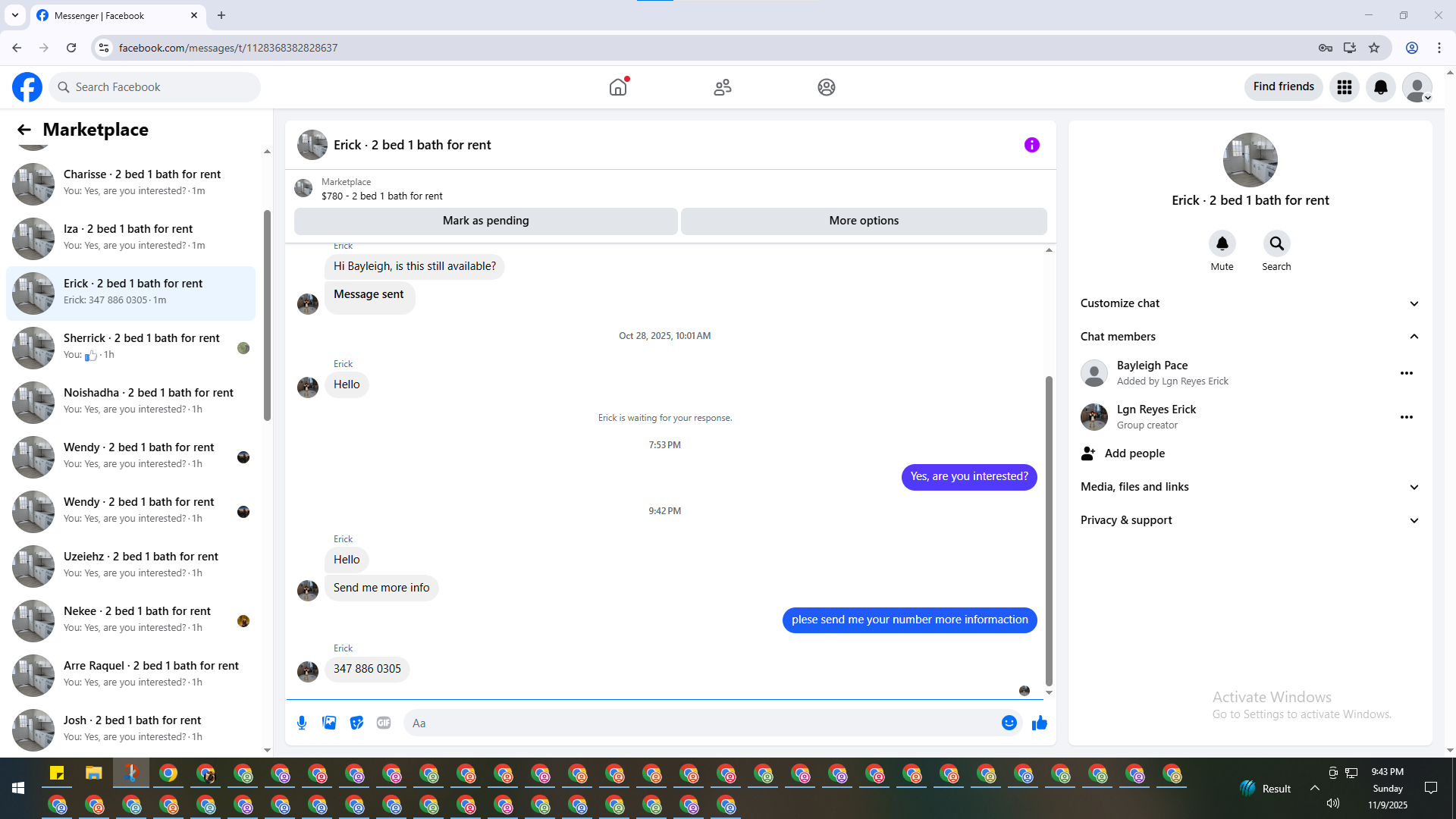This screenshot has width=1456, height=819.
Task: Open options for Lgn Reyes Erick member
Action: pyautogui.click(x=1407, y=417)
